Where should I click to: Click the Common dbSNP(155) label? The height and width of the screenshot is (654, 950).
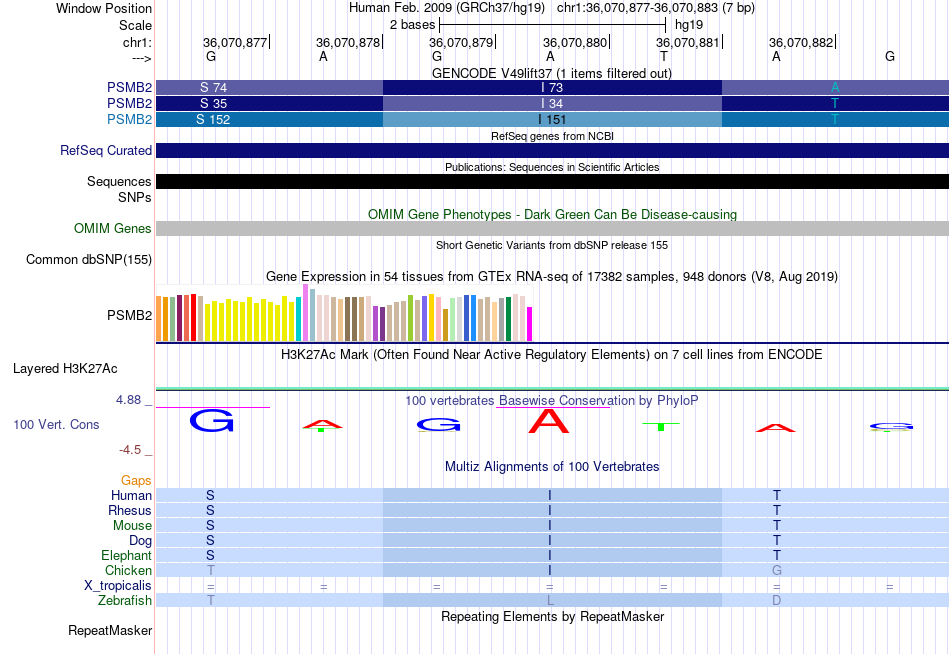(88, 259)
